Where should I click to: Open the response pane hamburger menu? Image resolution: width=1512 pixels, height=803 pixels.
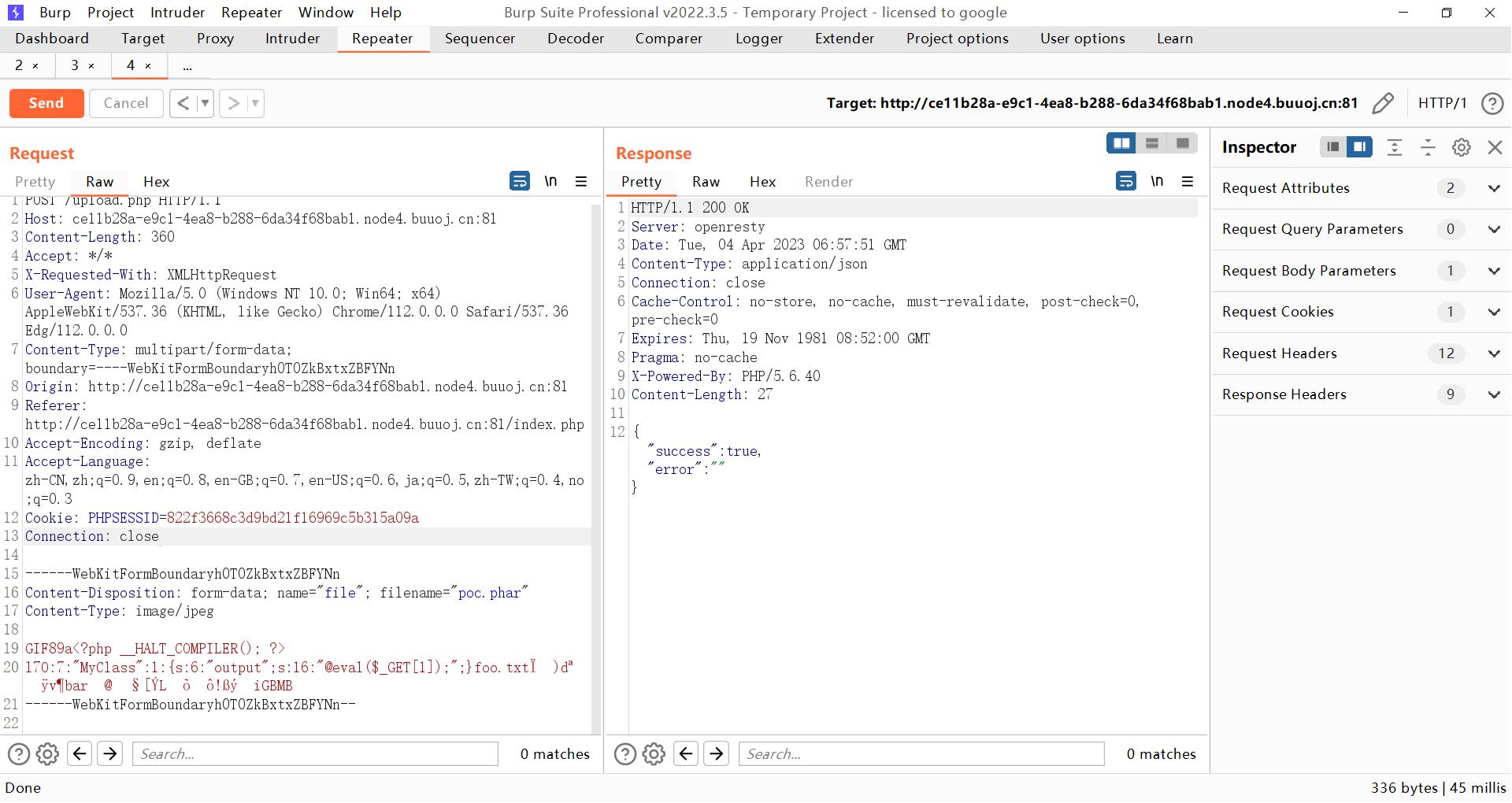pos(1188,181)
